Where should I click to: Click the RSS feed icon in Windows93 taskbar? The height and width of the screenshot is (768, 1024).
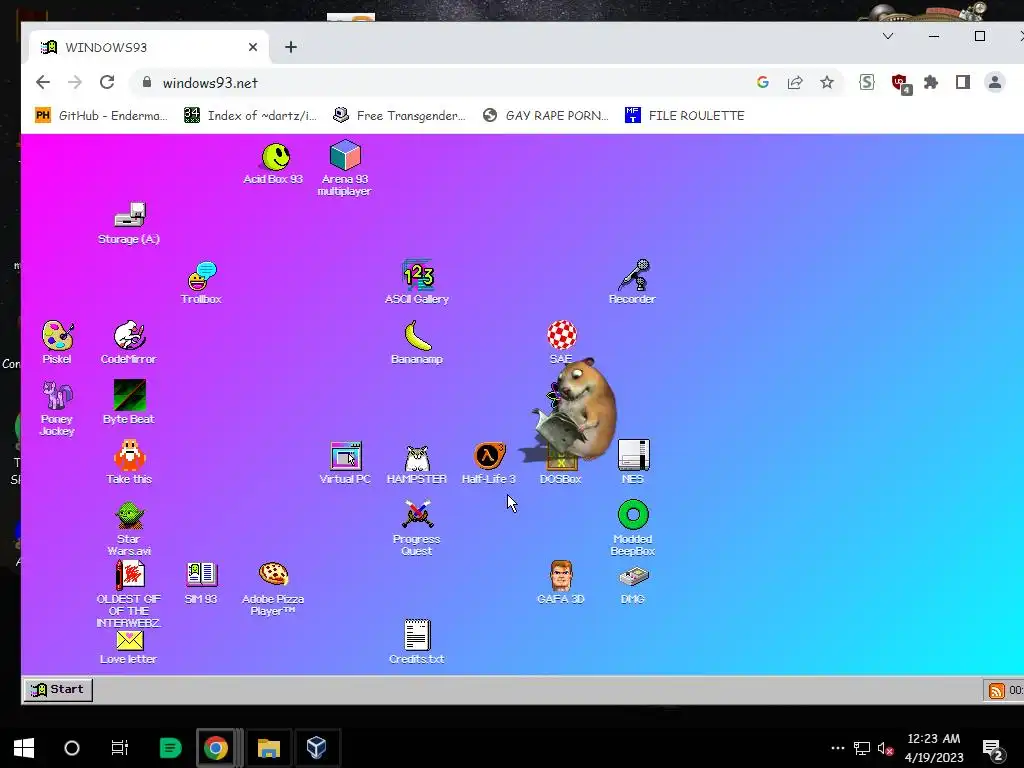point(997,690)
